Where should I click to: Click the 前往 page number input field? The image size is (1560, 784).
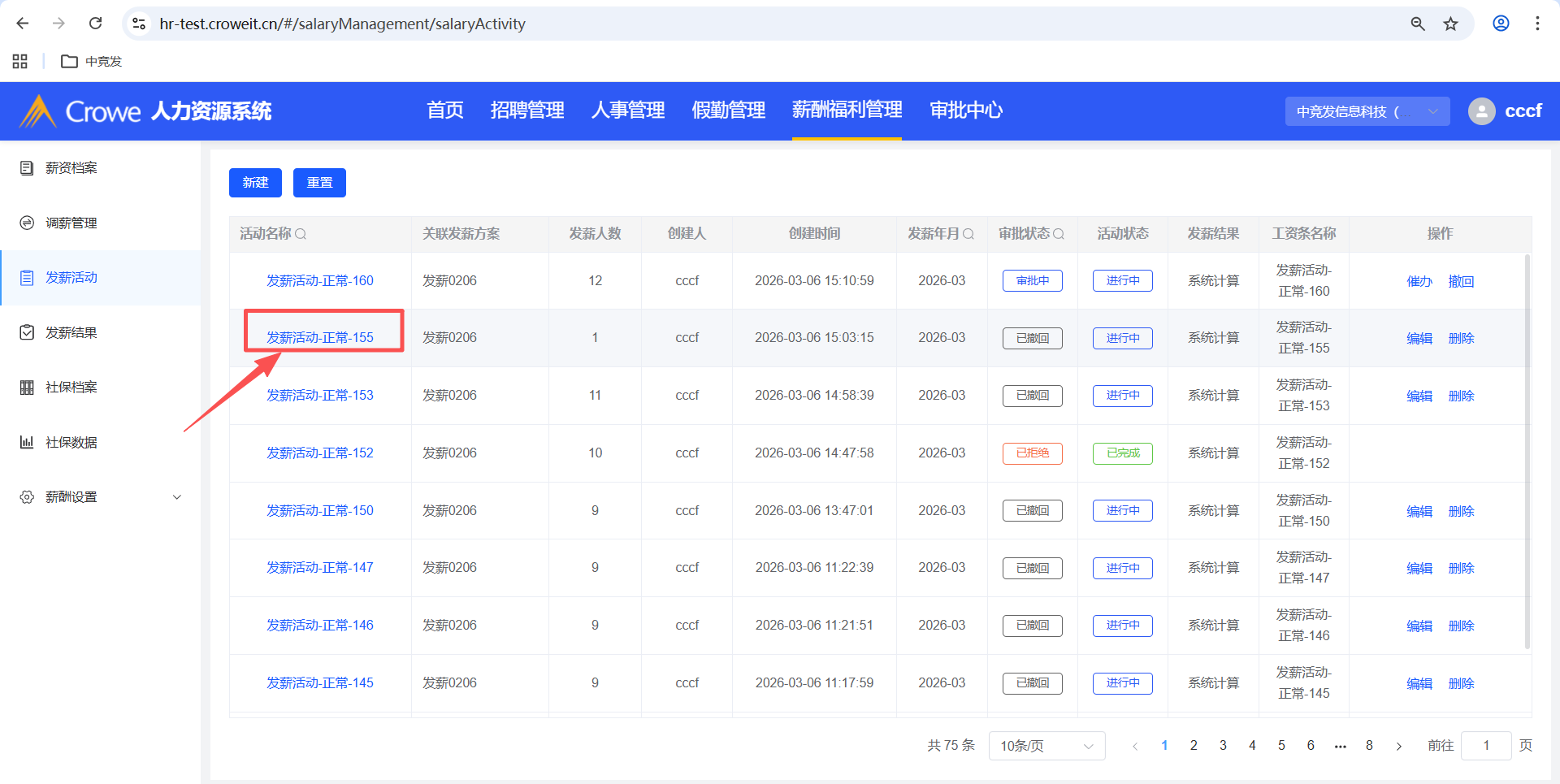[1485, 746]
